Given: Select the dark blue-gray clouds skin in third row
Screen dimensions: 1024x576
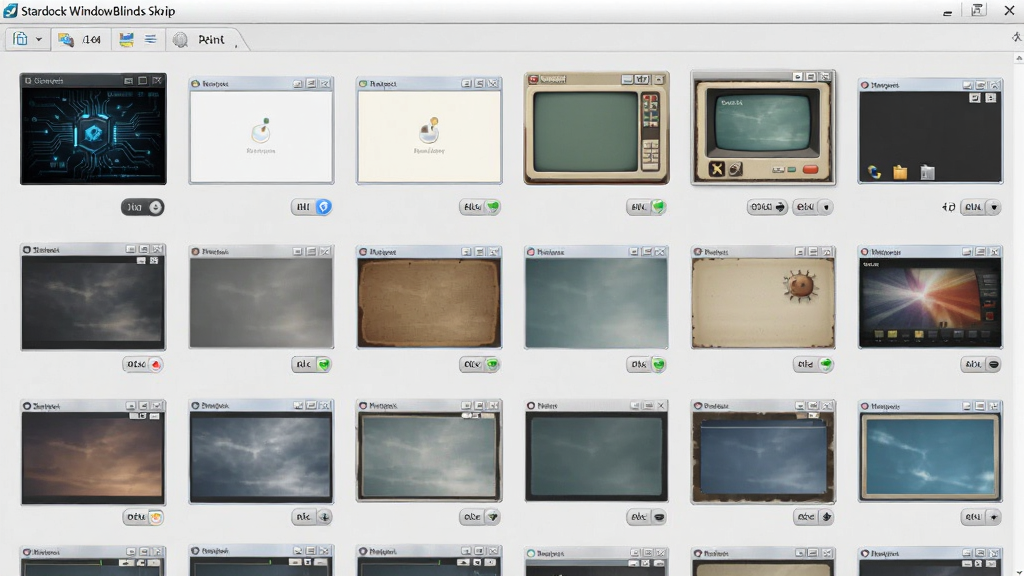Looking at the screenshot, I should click(x=261, y=452).
